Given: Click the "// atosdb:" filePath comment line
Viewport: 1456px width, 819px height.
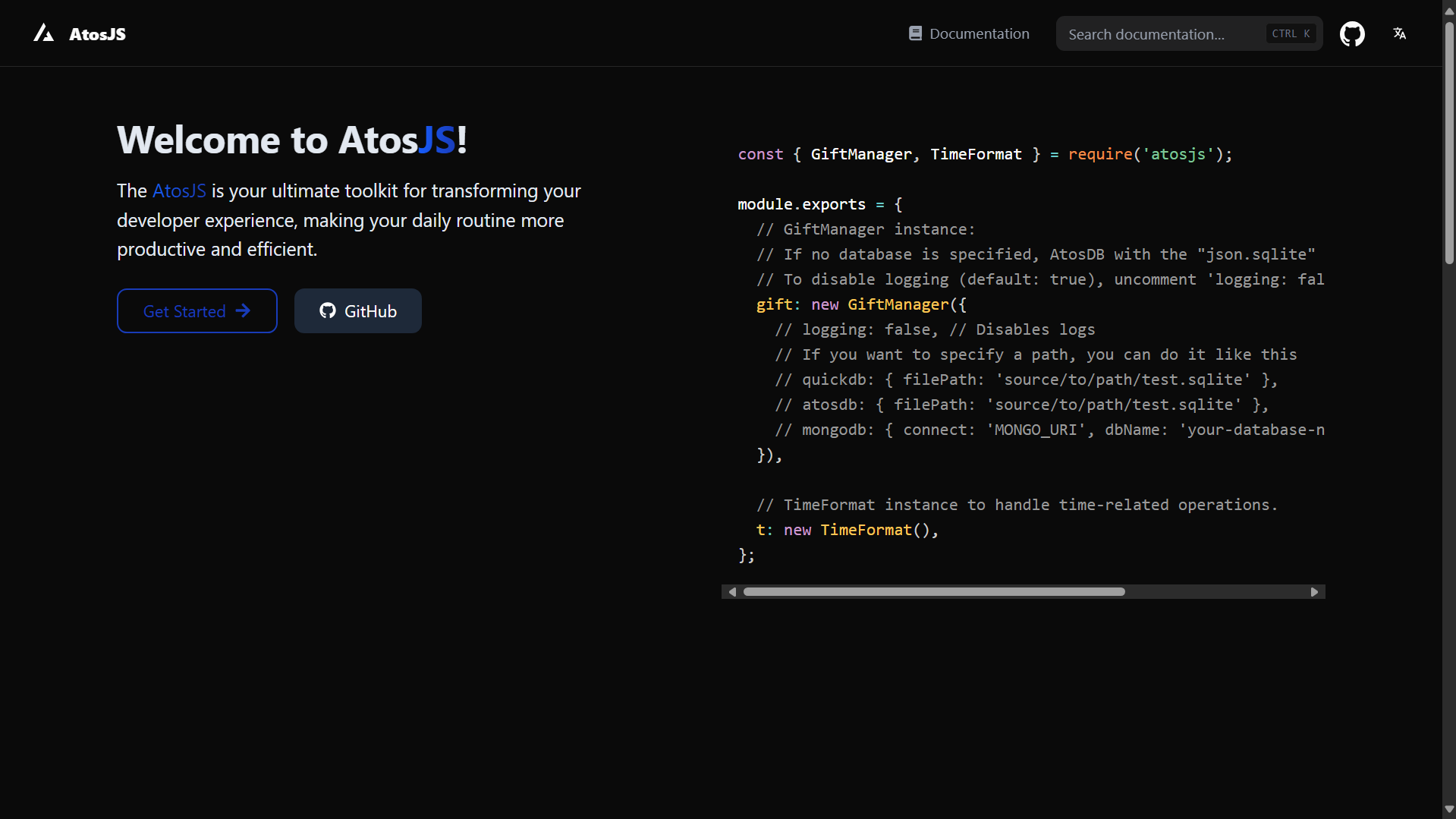Looking at the screenshot, I should 1021,405.
